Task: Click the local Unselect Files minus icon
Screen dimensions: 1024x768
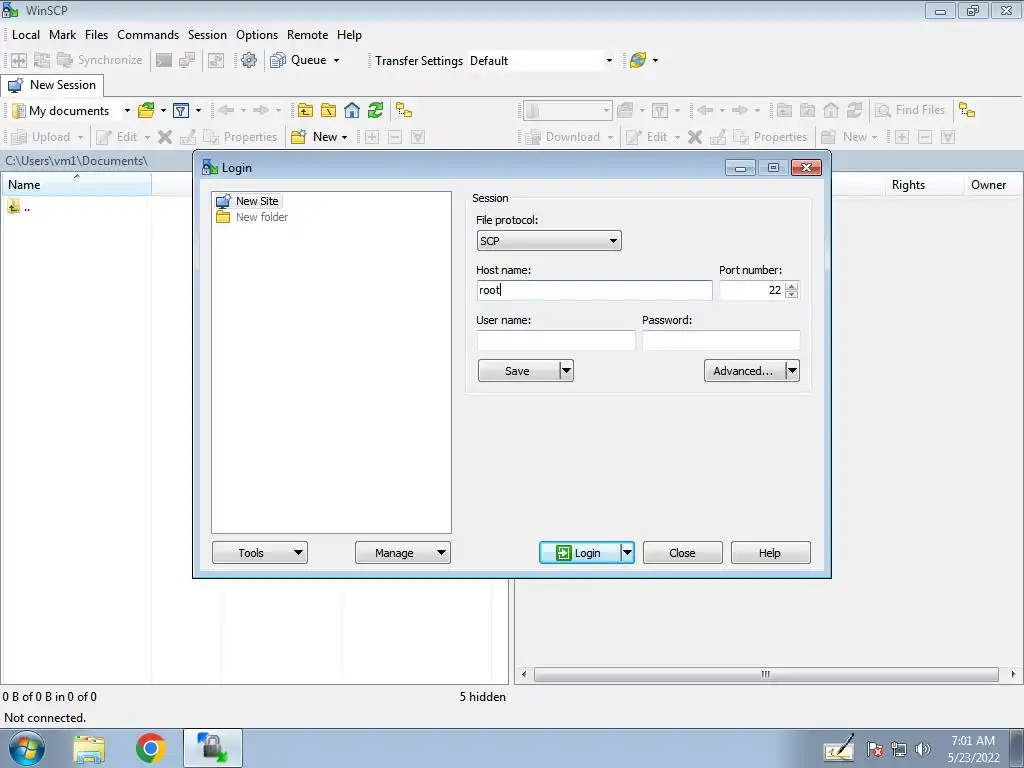Action: click(x=395, y=136)
